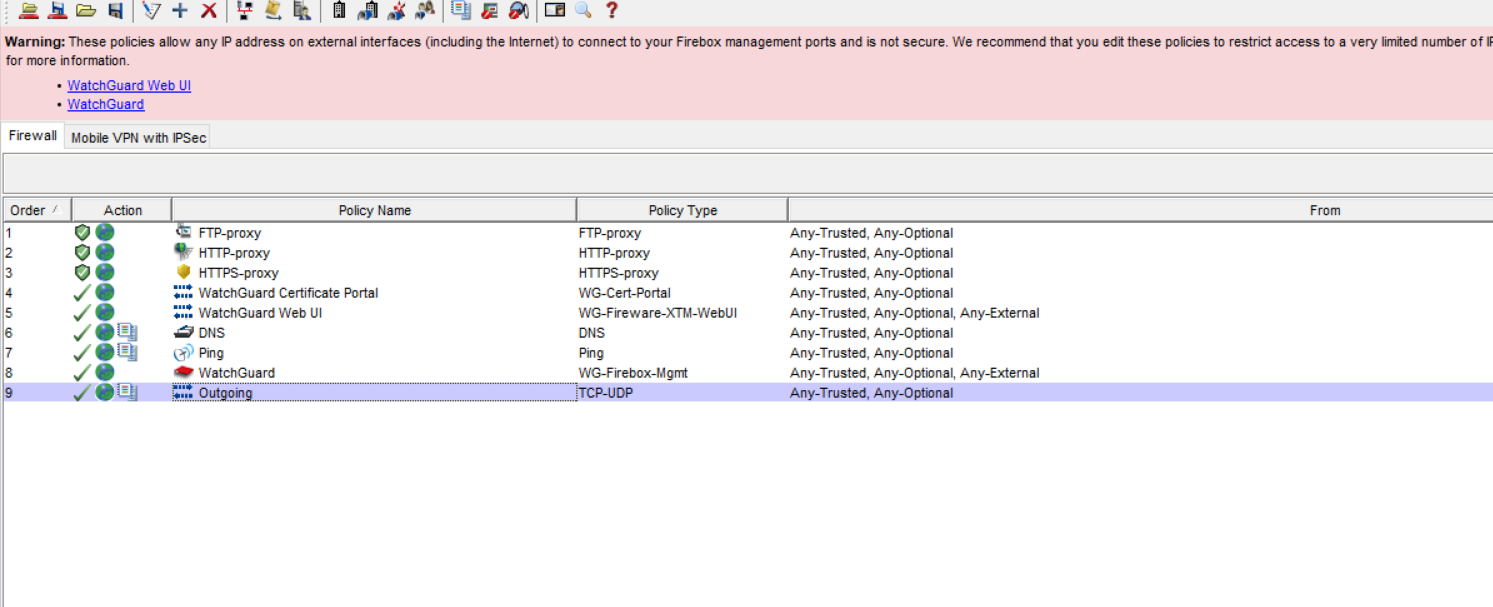This screenshot has width=1493, height=607.
Task: Click the logging icon in Ping row
Action: pyautogui.click(x=127, y=352)
